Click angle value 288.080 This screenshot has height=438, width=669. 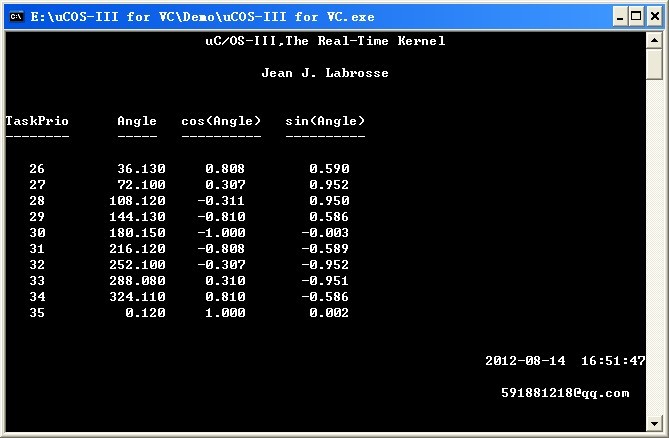pos(137,281)
